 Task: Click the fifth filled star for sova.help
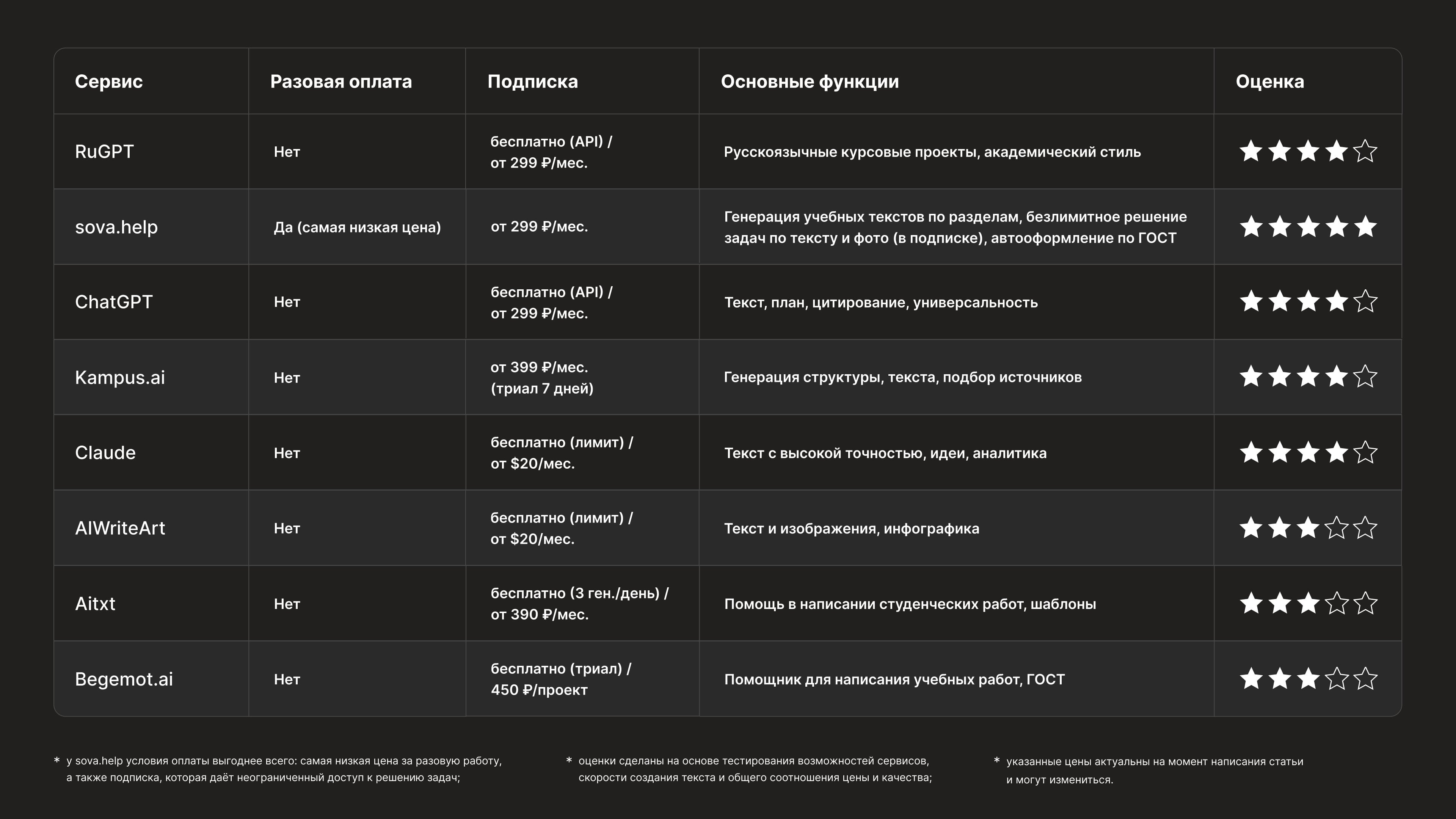coord(1365,227)
